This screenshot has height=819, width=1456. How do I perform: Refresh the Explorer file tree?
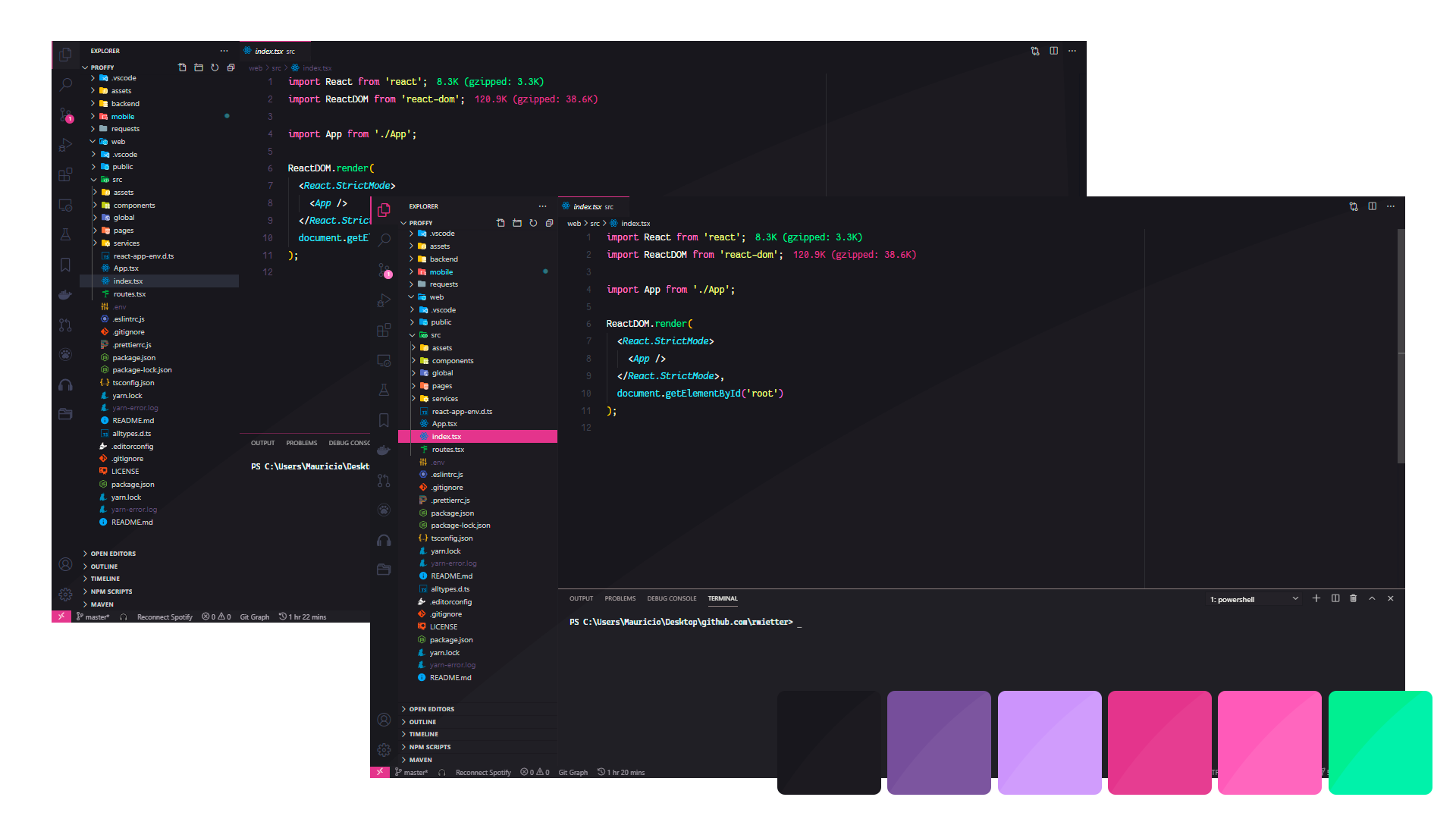click(x=532, y=223)
